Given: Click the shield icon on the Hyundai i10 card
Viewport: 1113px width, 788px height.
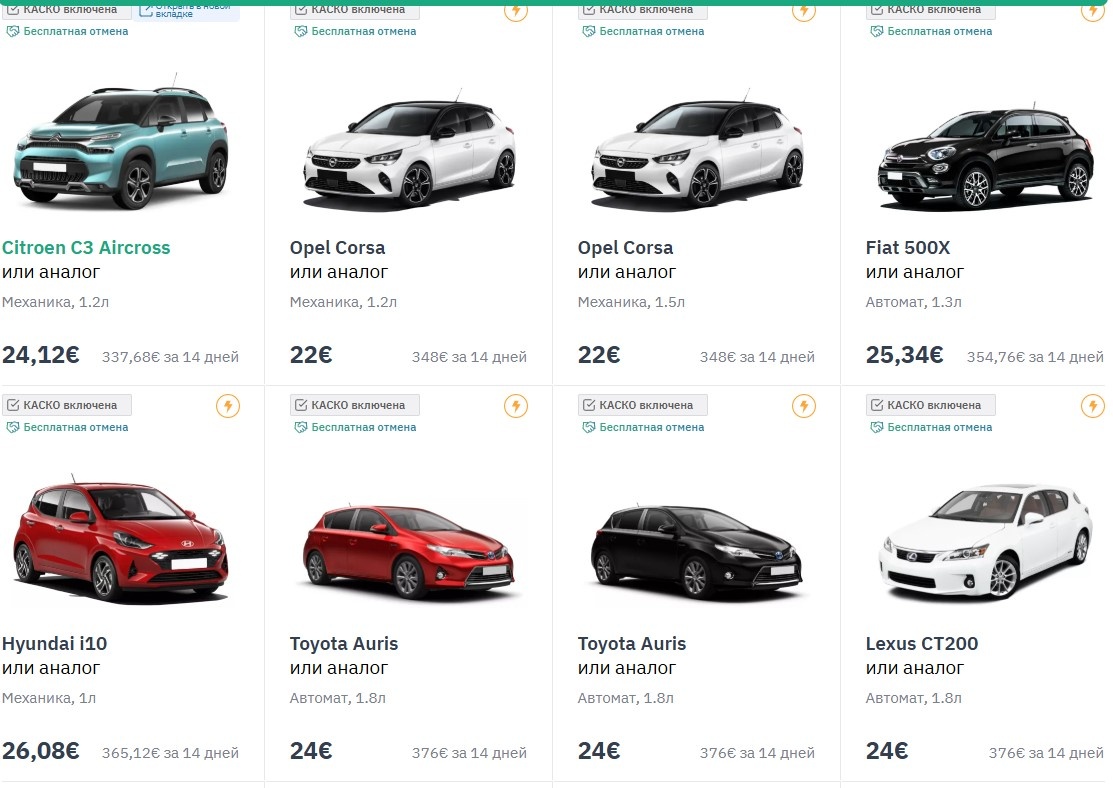Looking at the screenshot, I should tap(12, 427).
